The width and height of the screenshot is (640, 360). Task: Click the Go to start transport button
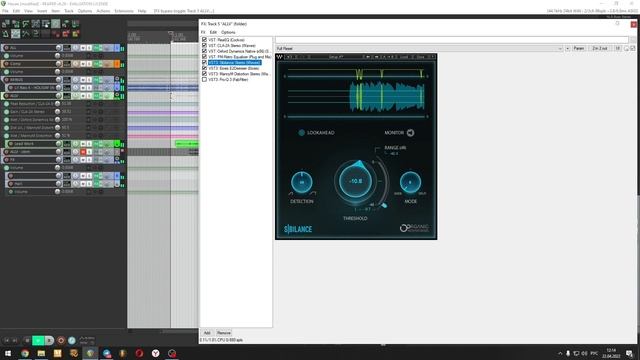(x=7, y=340)
